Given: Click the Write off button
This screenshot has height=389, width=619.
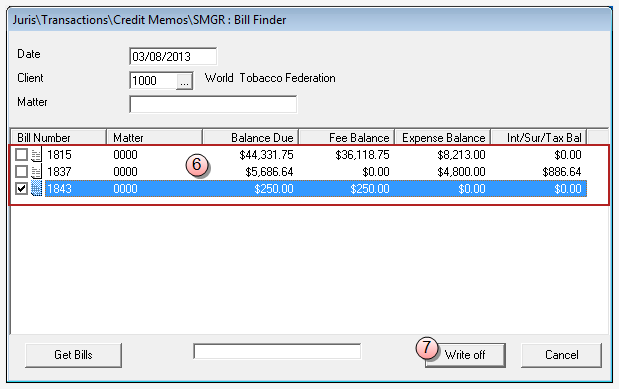Looking at the screenshot, I should pyautogui.click(x=465, y=355).
